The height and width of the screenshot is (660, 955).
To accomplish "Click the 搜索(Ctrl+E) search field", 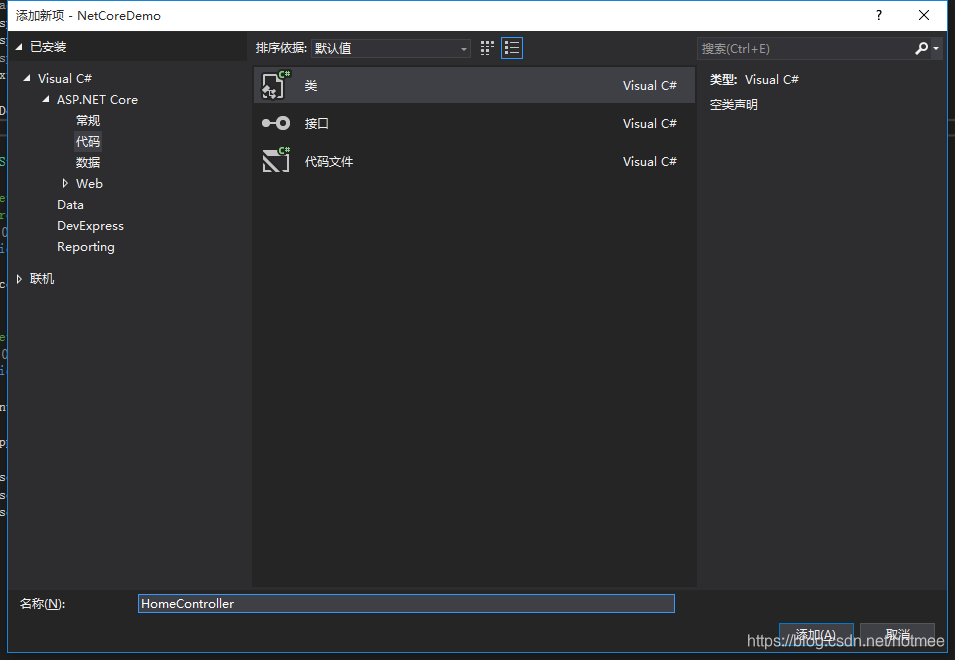I will point(804,48).
